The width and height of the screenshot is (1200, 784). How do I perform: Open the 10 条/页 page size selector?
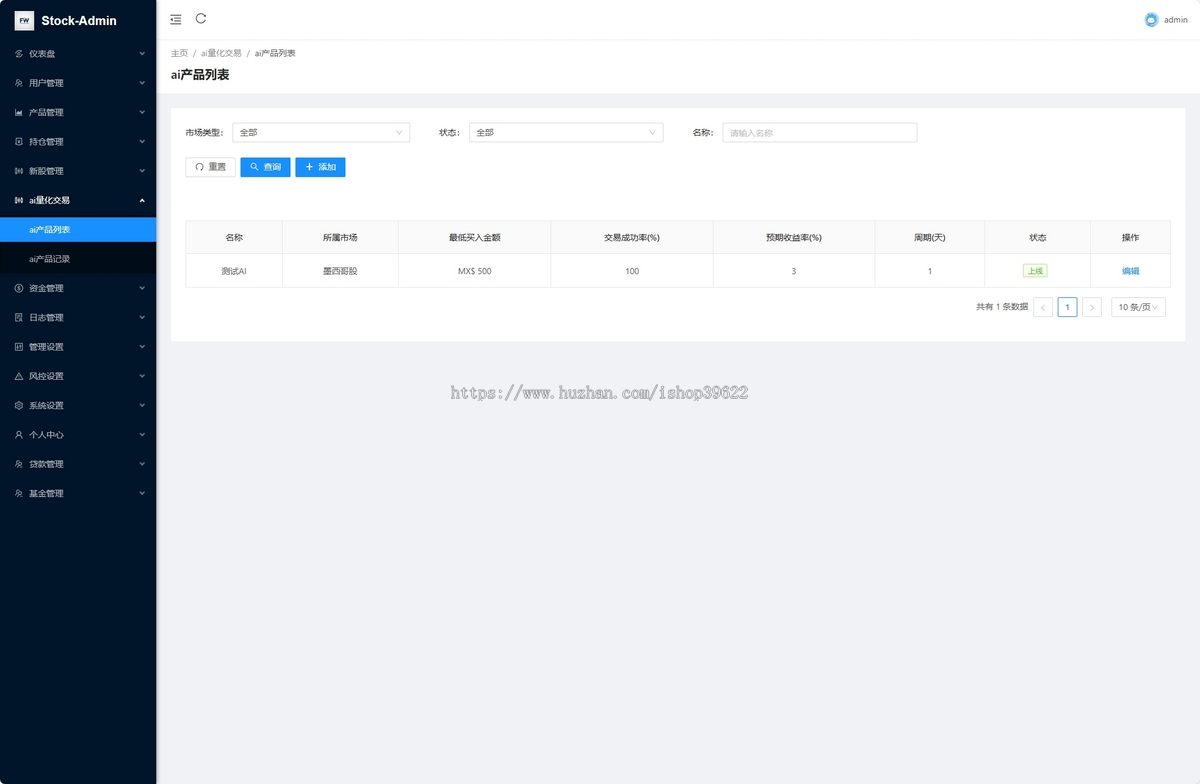click(1138, 307)
